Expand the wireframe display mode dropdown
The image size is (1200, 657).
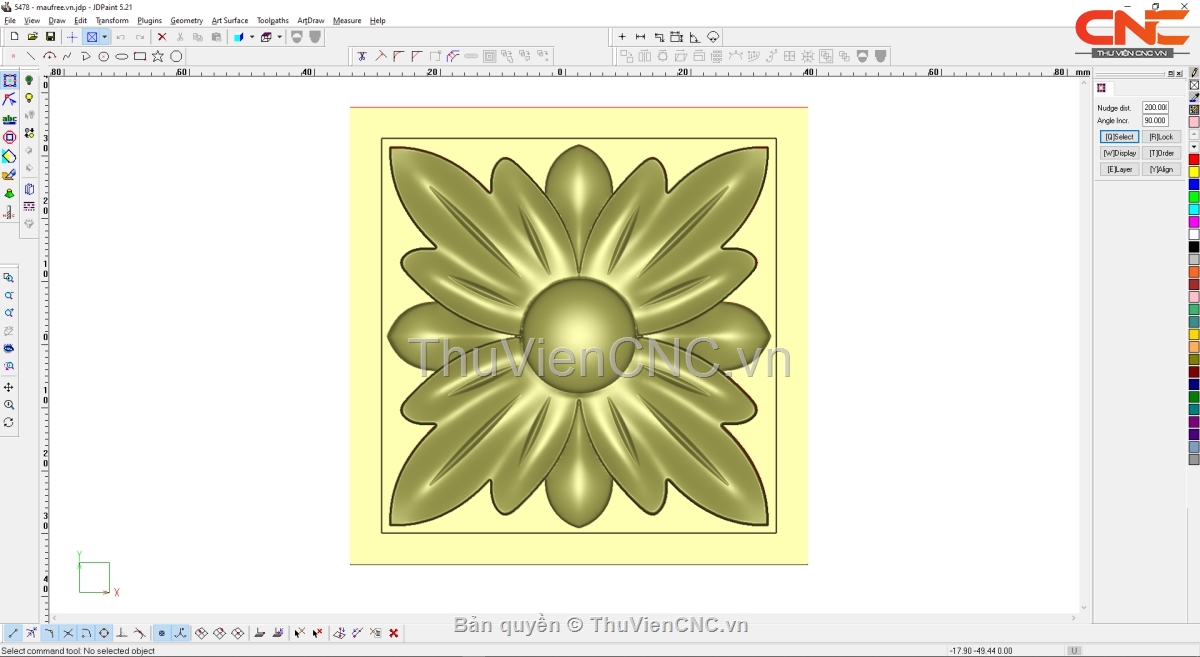point(280,37)
